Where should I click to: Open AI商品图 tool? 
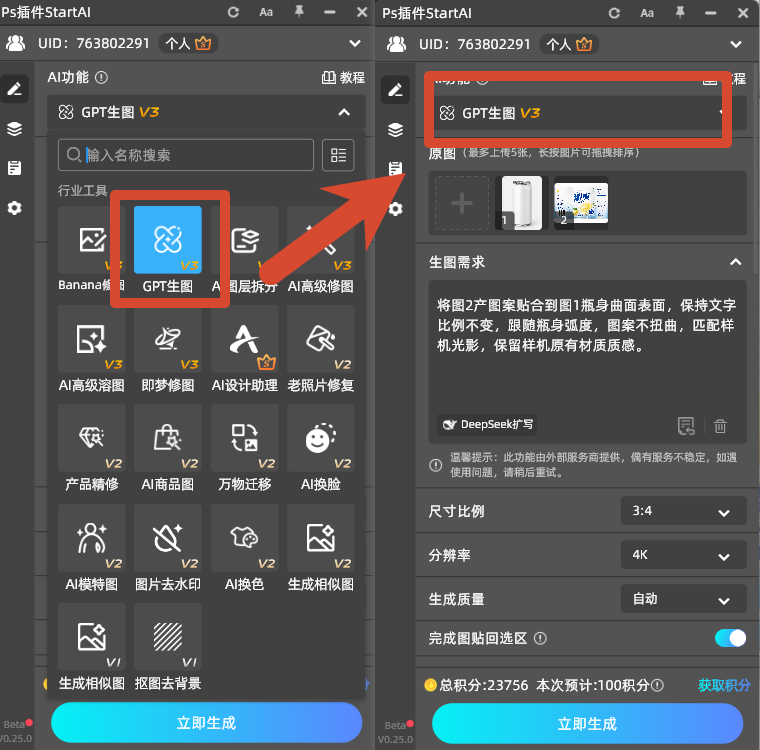click(168, 438)
